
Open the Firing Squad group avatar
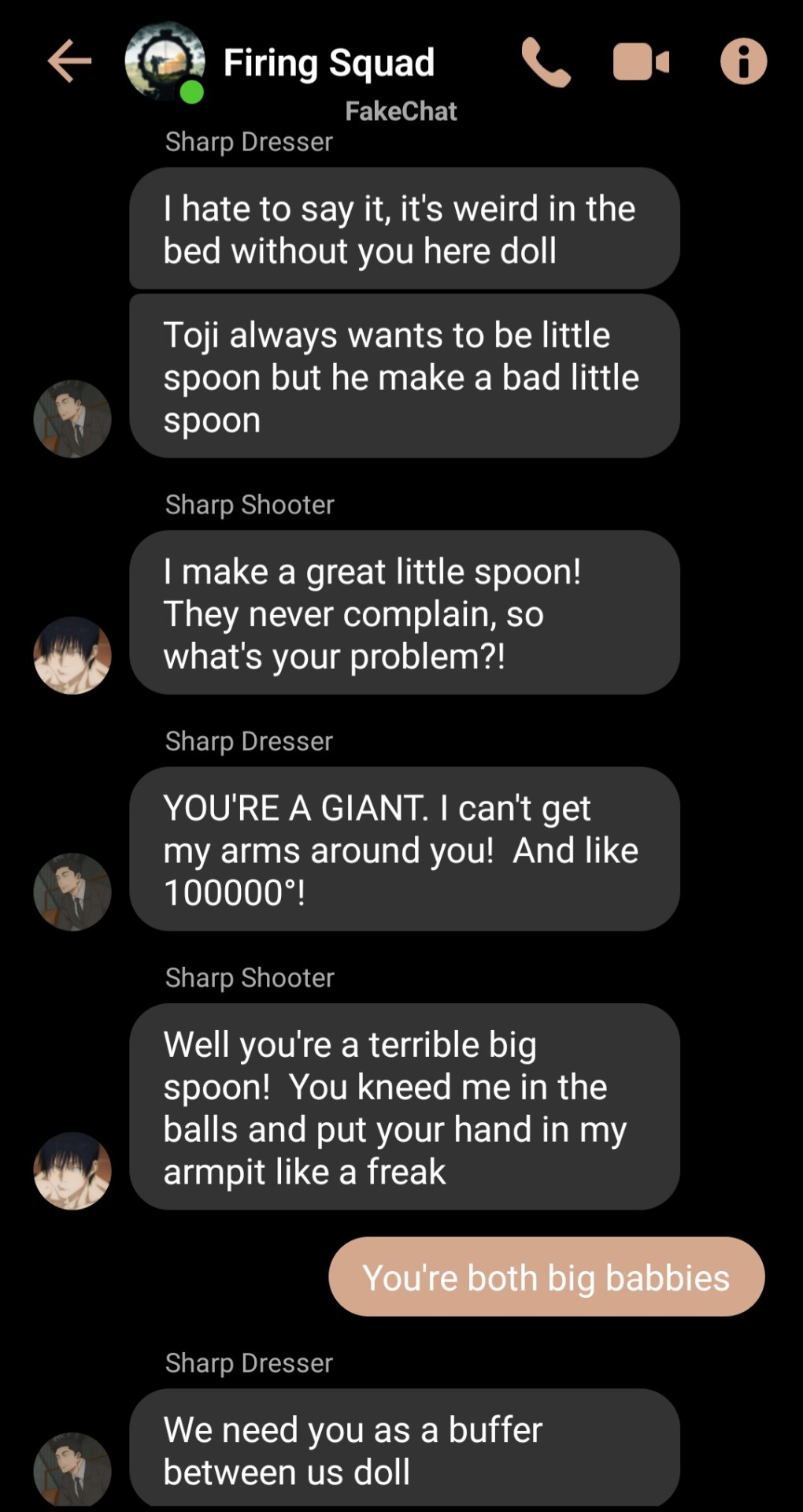(x=165, y=61)
